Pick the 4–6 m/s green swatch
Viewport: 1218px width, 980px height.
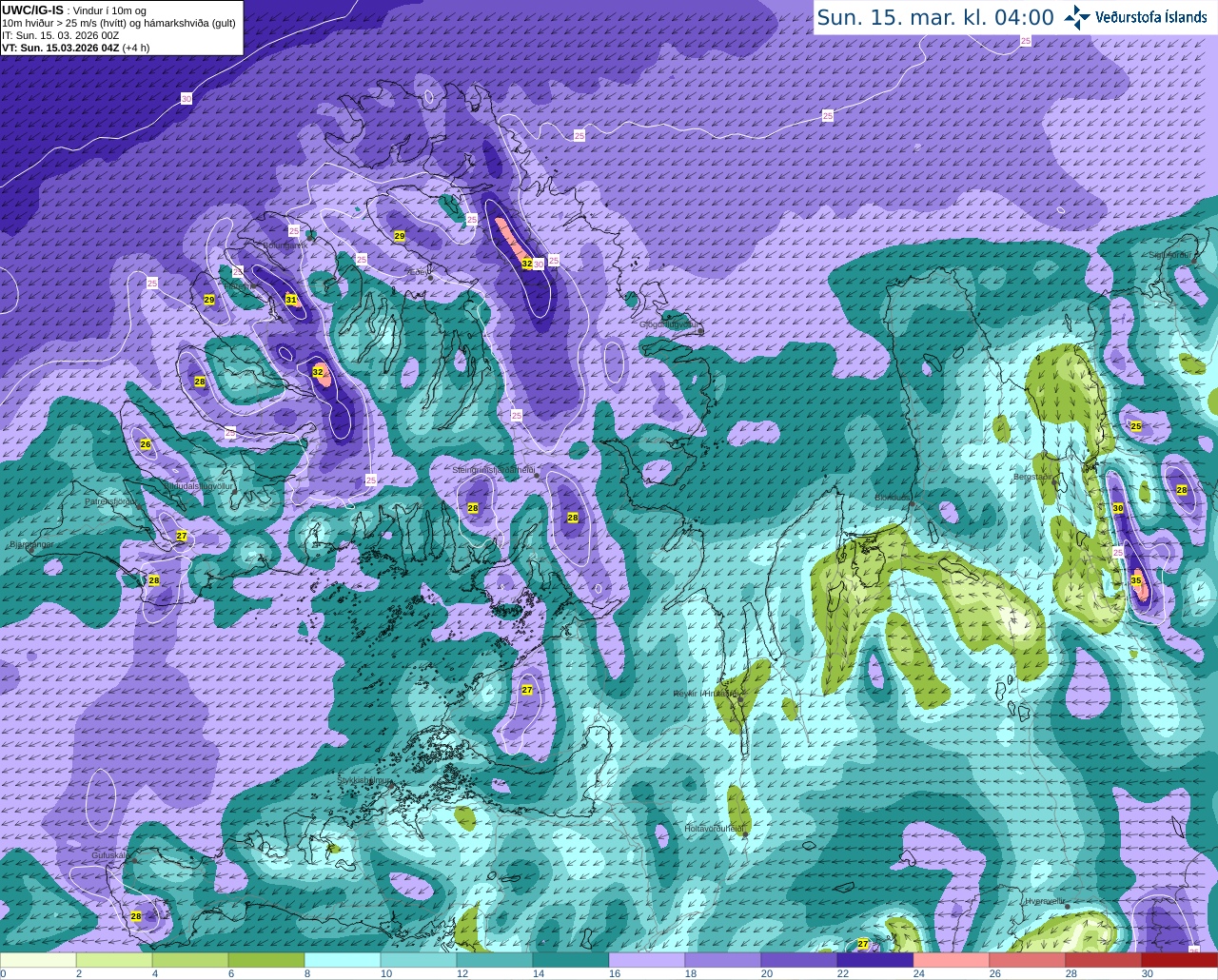(x=190, y=960)
